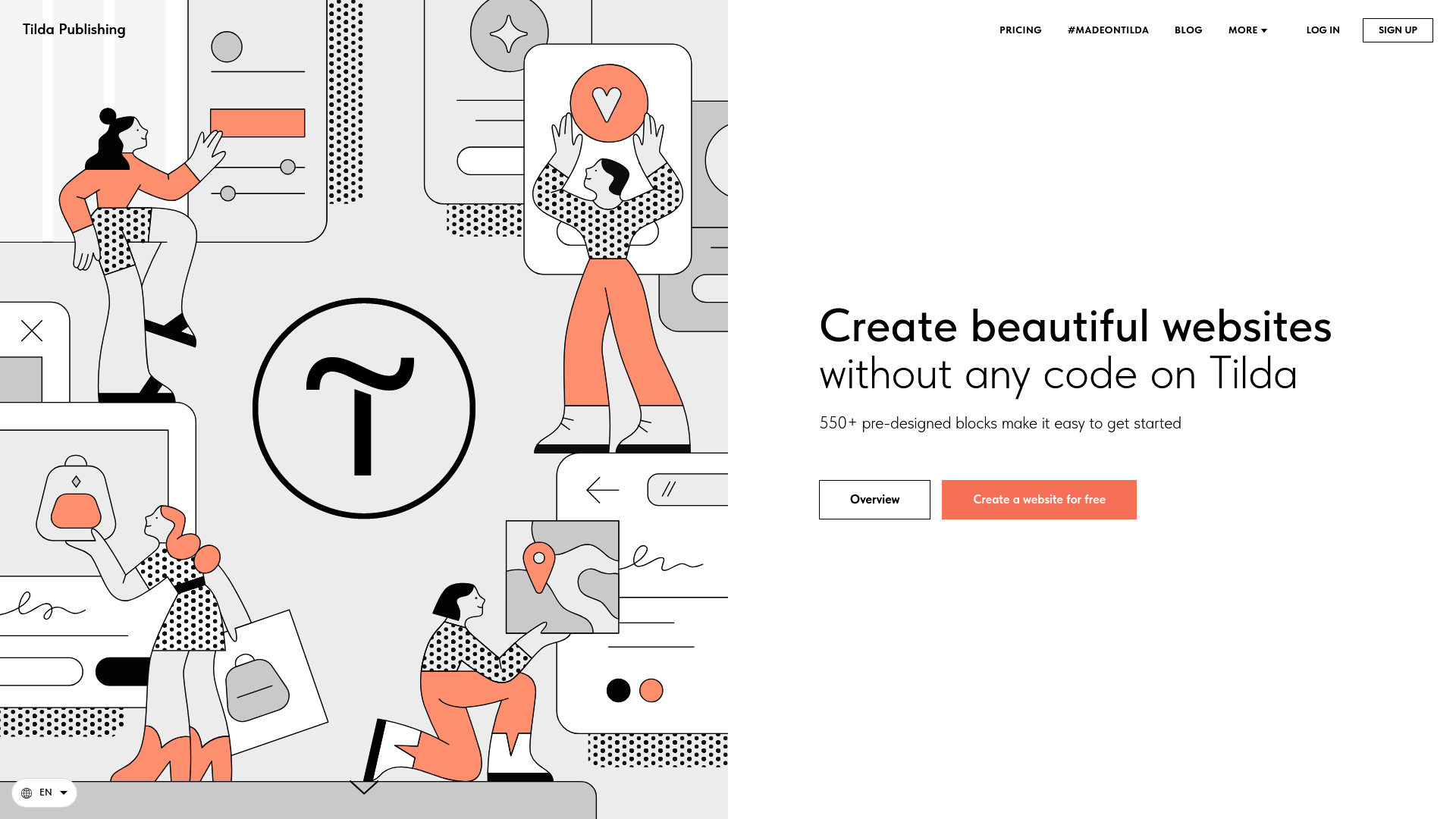Expand the More dropdown in navigation

(x=1248, y=30)
